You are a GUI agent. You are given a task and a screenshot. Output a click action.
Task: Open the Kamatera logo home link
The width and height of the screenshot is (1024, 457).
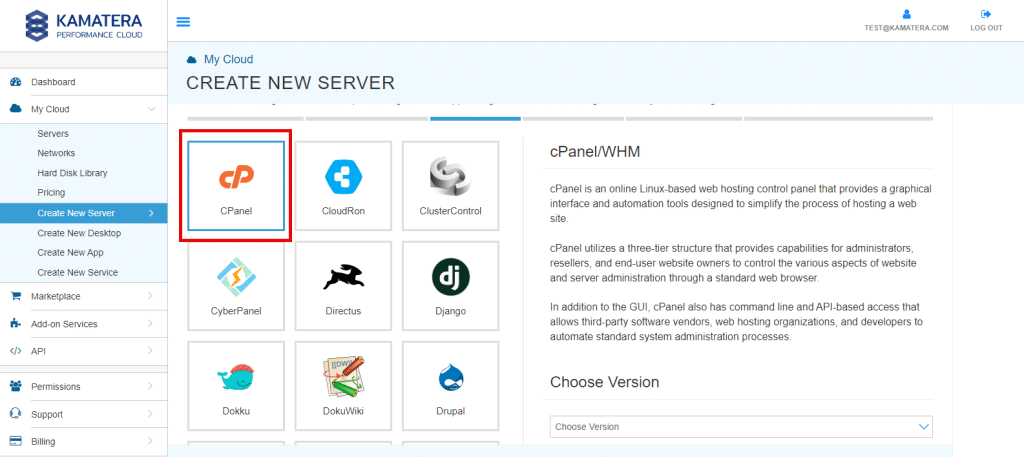click(x=84, y=25)
